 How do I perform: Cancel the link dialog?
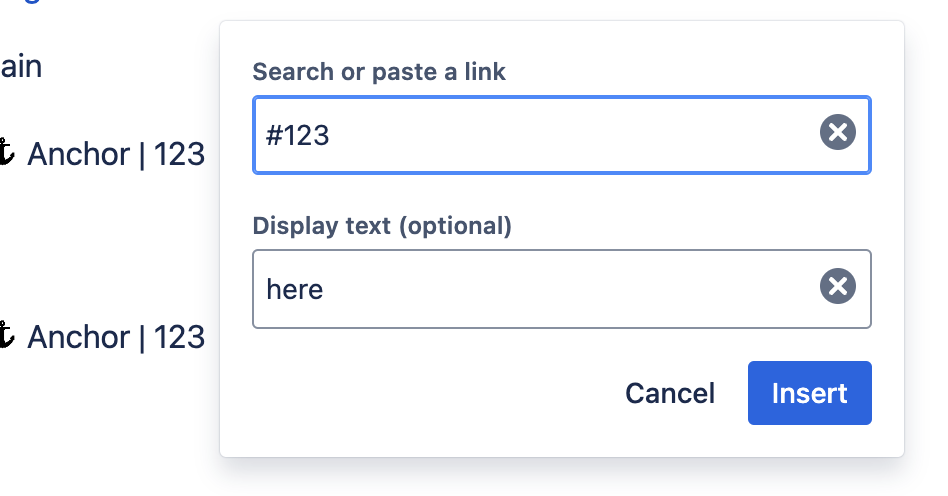click(669, 393)
